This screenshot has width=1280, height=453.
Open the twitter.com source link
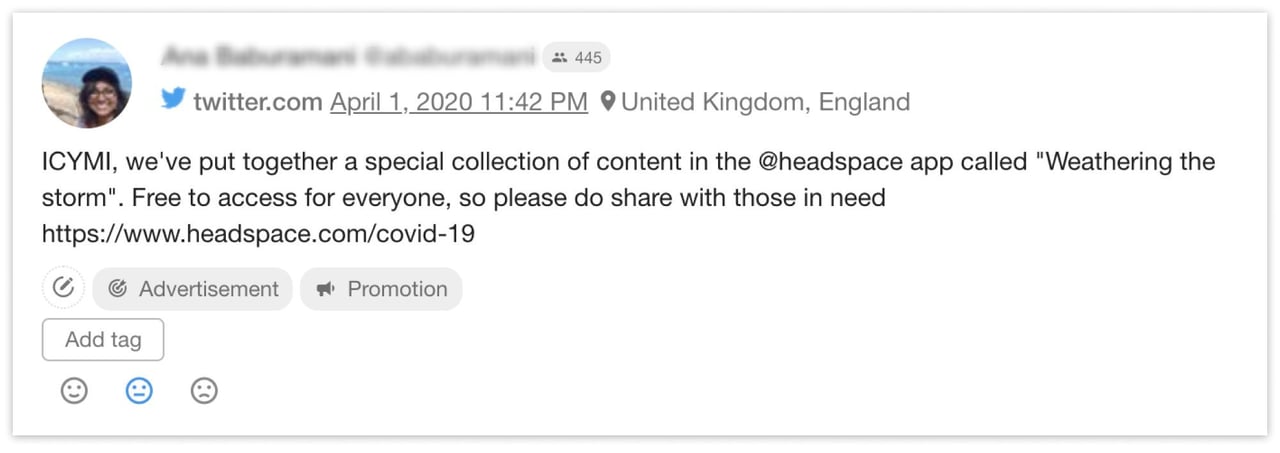(x=258, y=102)
